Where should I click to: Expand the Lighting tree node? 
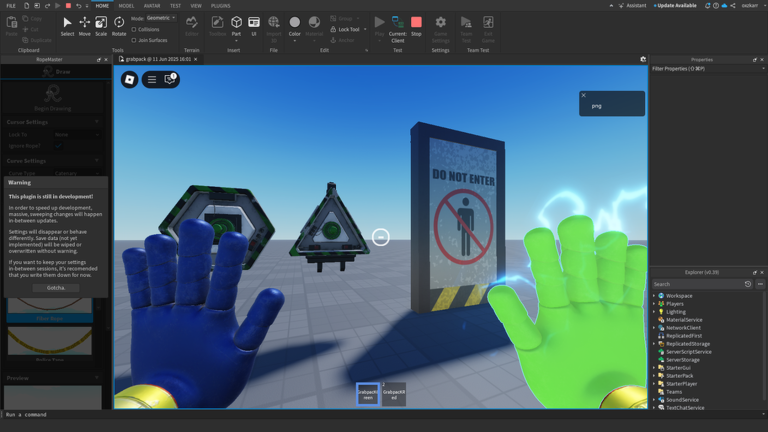pyautogui.click(x=654, y=312)
